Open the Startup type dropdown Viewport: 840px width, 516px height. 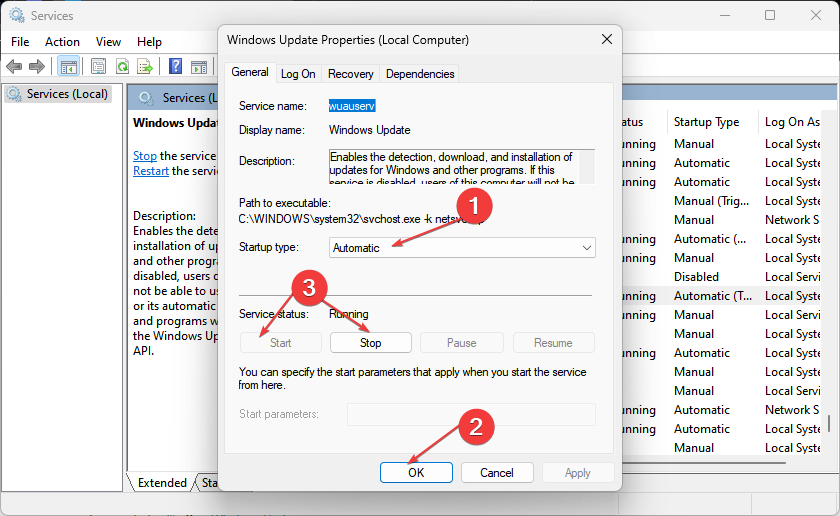(462, 248)
